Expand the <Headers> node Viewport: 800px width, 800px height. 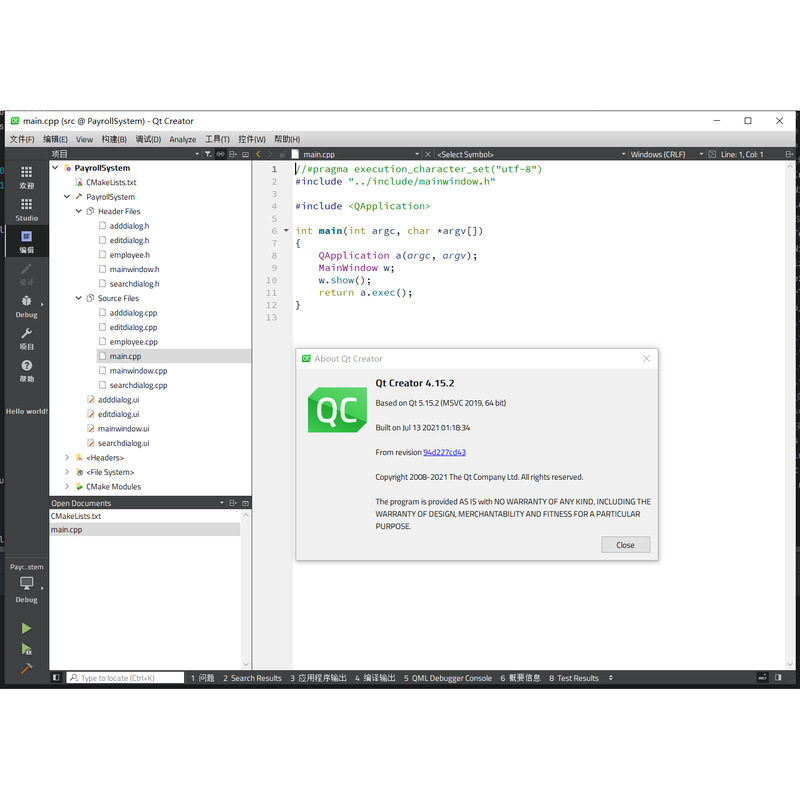(x=67, y=458)
